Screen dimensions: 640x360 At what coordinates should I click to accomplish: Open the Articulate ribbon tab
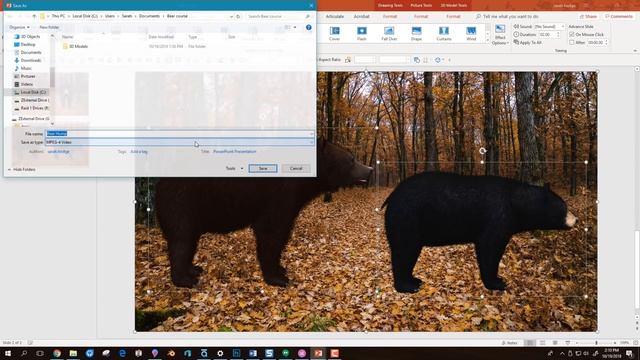coord(335,16)
